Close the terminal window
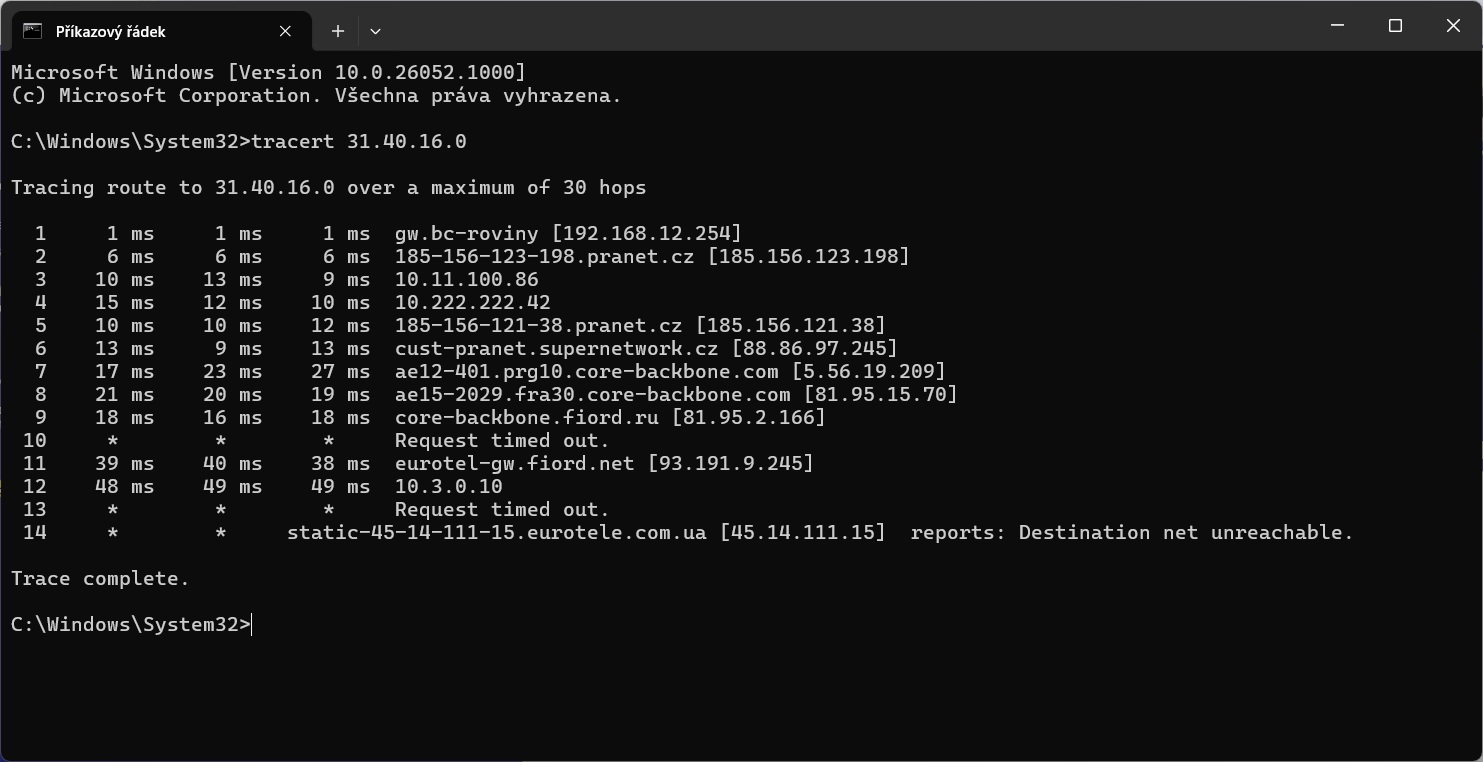 tap(1453, 26)
